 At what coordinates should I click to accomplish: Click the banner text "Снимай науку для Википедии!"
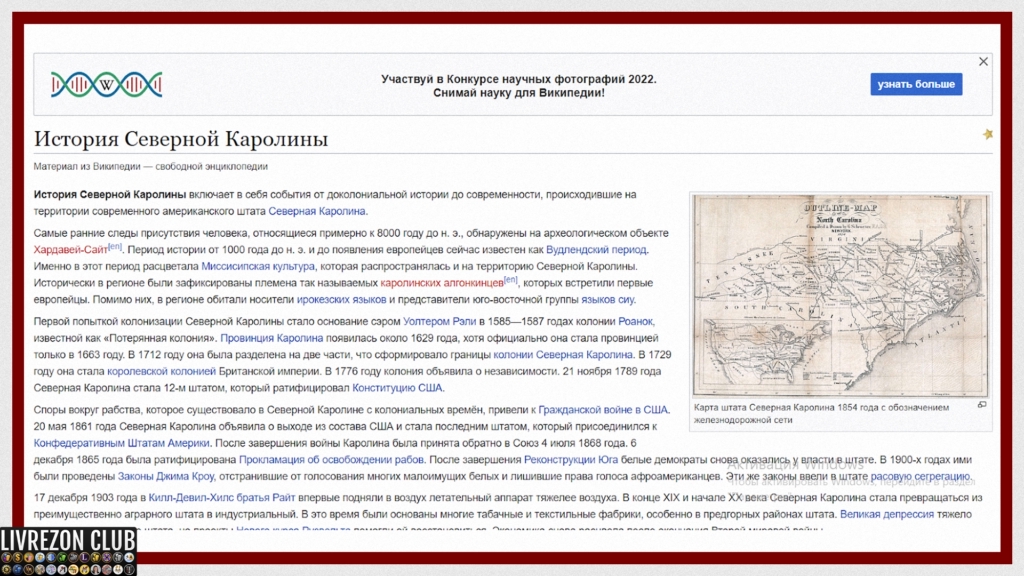[x=519, y=93]
